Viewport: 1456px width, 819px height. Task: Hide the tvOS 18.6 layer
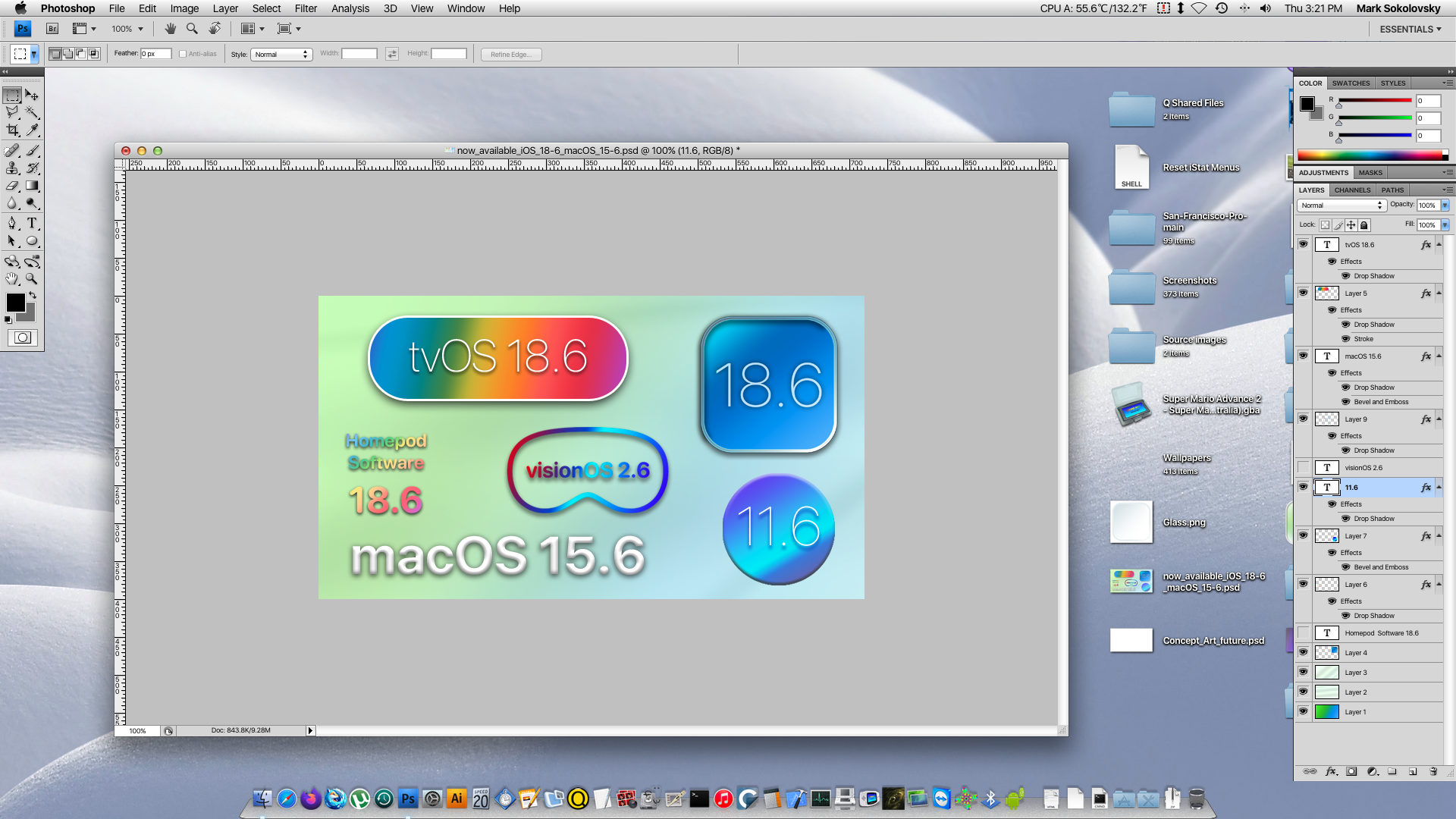point(1303,244)
